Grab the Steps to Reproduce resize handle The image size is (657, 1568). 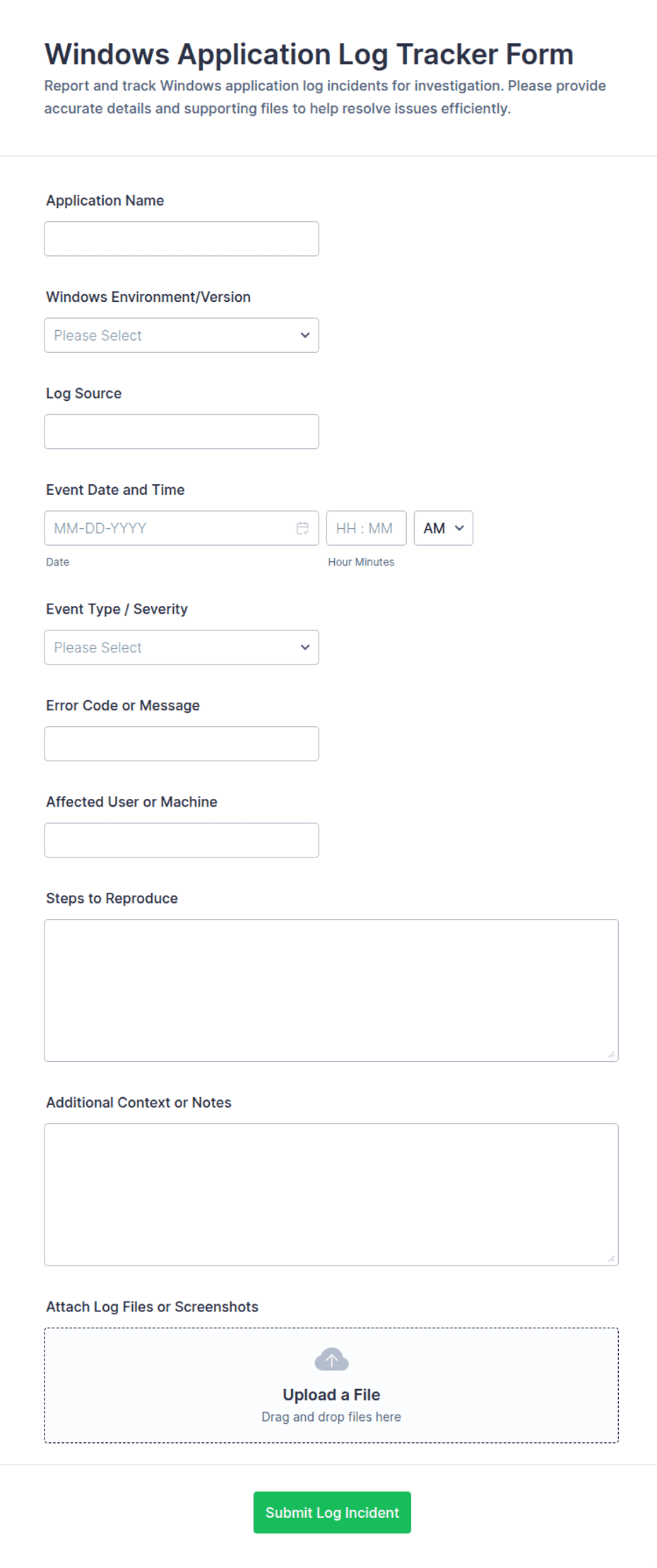tap(611, 1054)
